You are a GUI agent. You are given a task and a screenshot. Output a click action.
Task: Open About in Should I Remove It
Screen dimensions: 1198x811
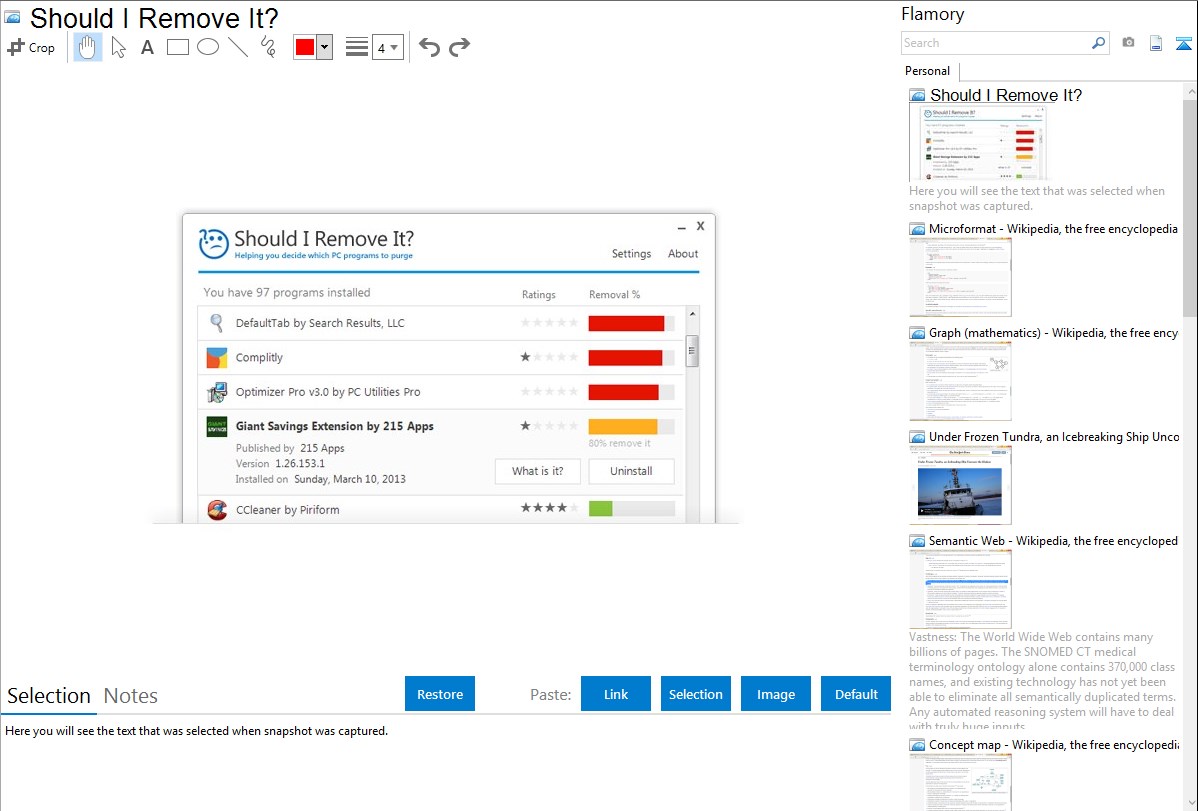[683, 254]
